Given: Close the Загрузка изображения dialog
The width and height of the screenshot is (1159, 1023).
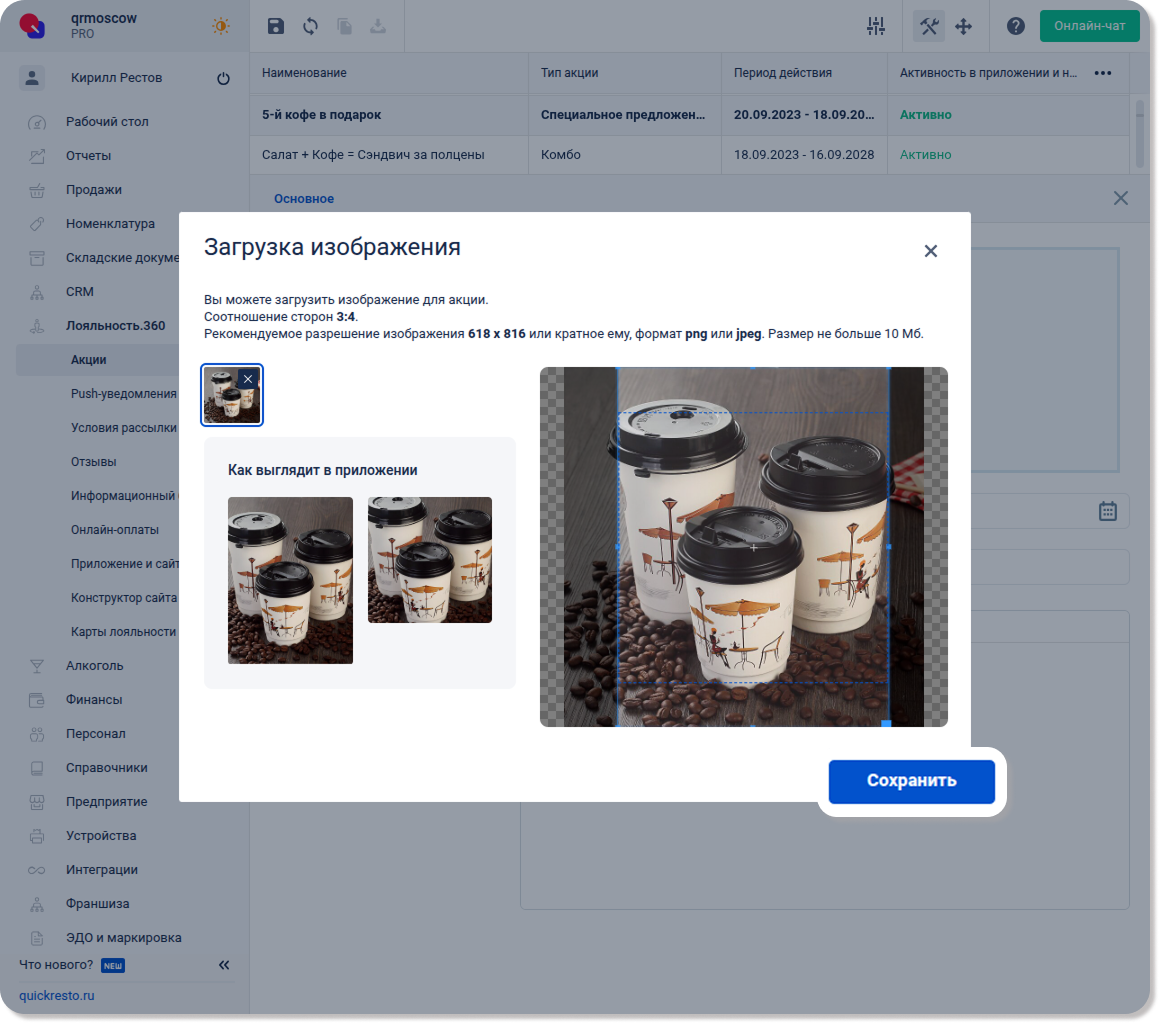Looking at the screenshot, I should pyautogui.click(x=931, y=251).
